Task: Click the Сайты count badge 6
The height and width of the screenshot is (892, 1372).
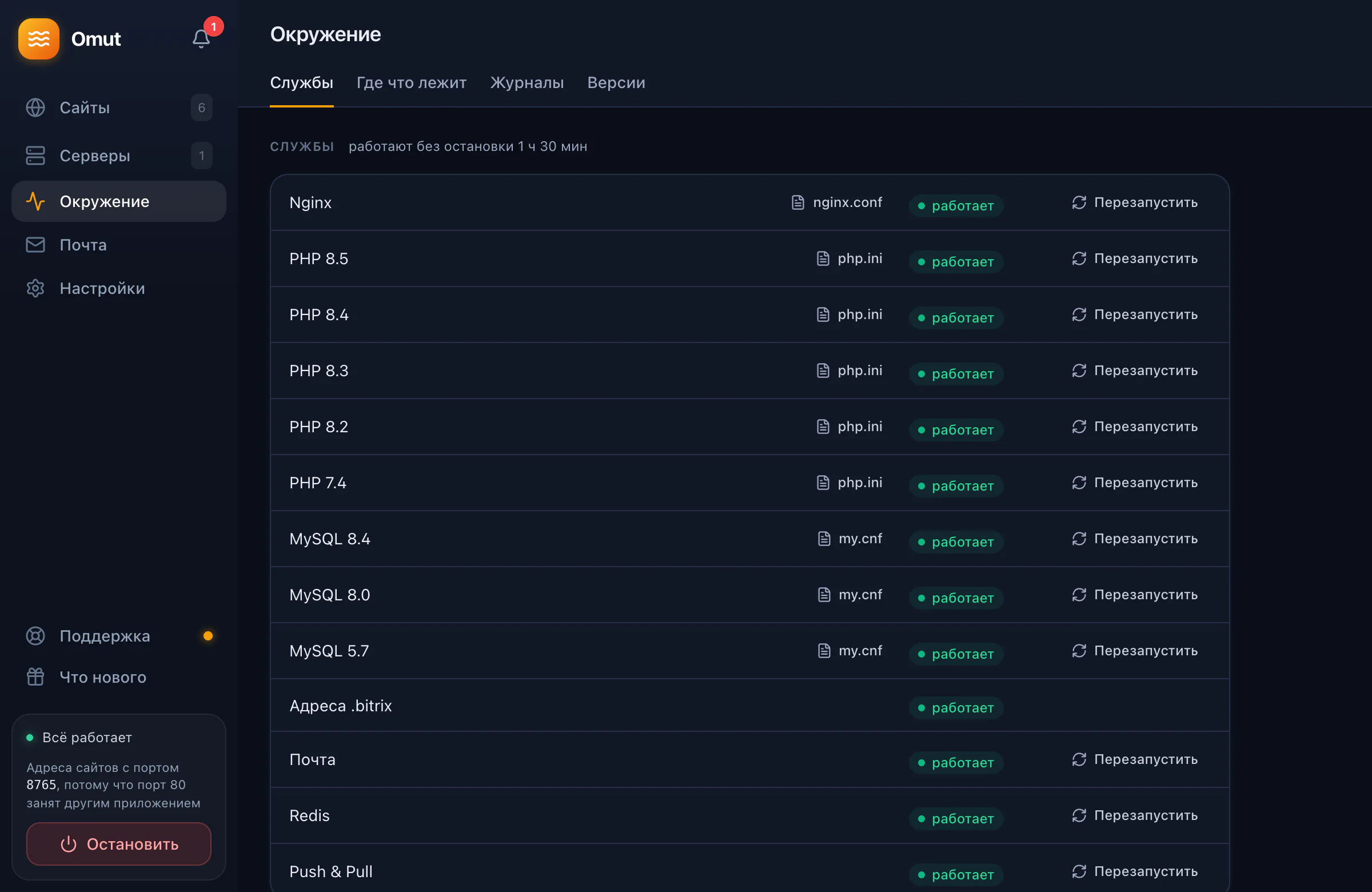Action: [x=202, y=107]
